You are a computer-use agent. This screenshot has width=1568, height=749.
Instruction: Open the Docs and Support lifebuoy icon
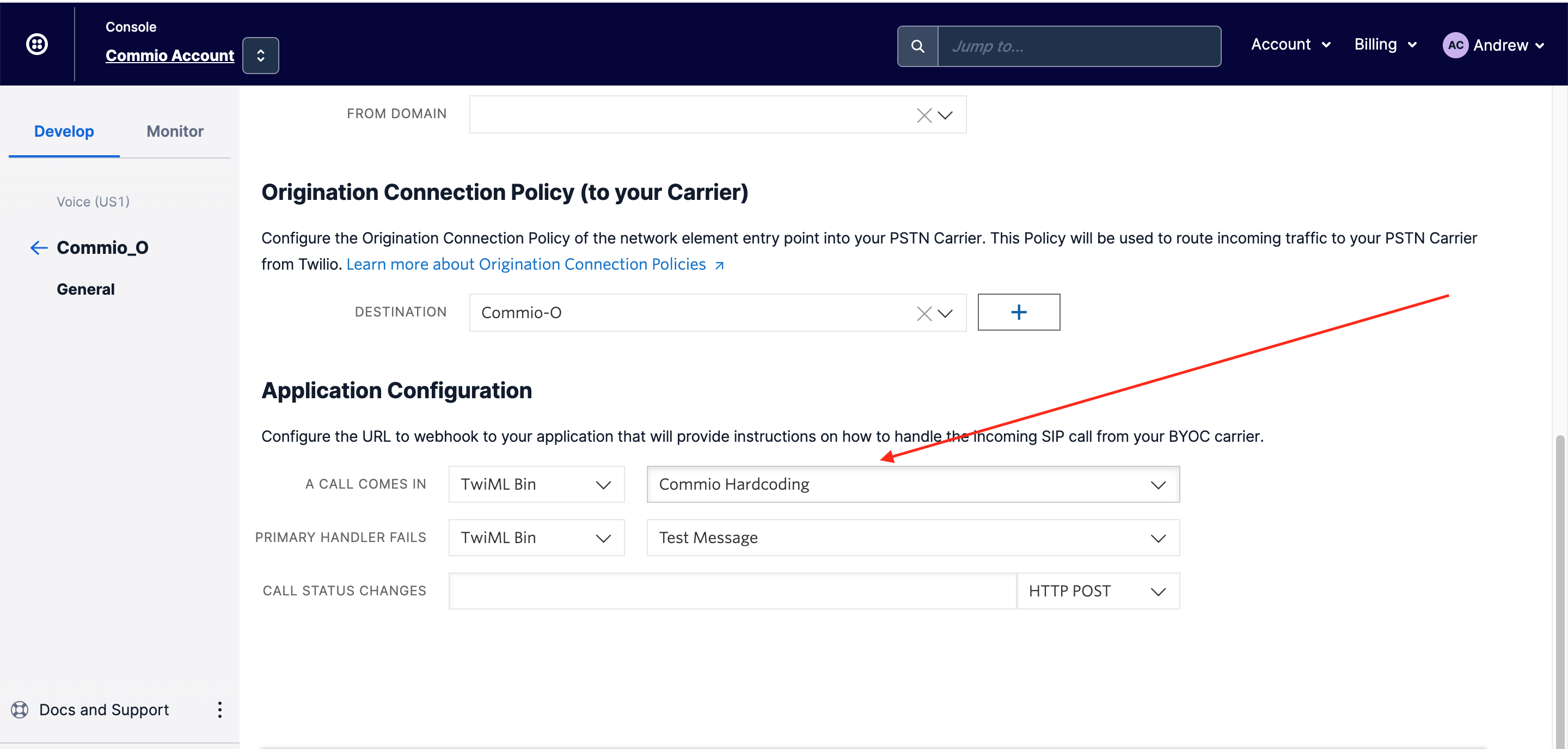[x=20, y=710]
